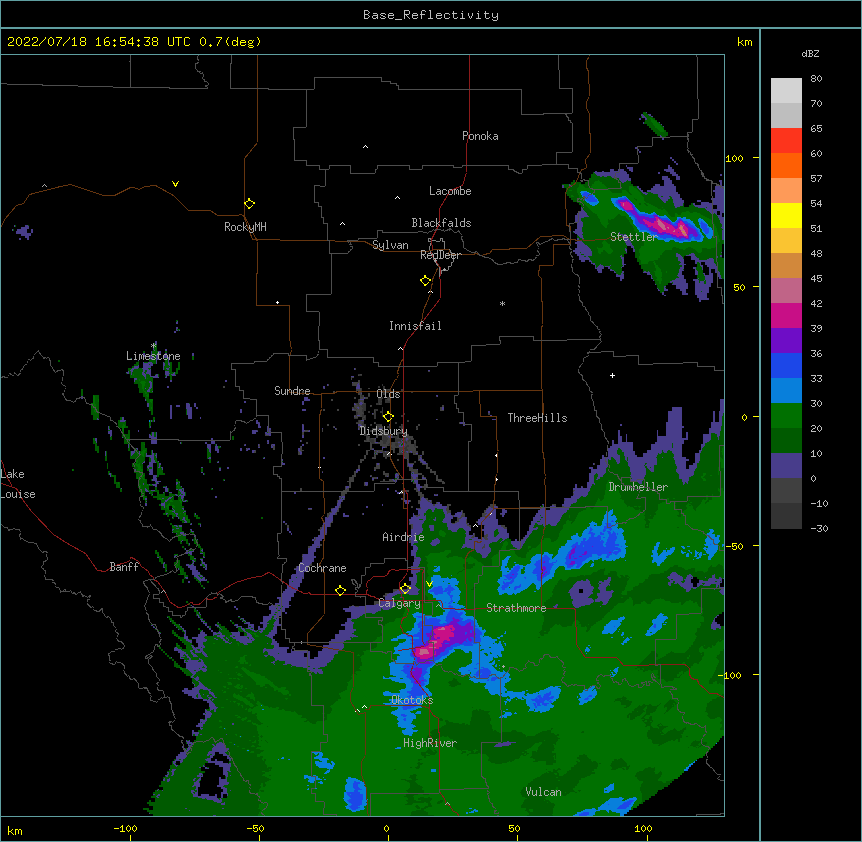This screenshot has height=842, width=862.
Task: Click the Innisfail town label
Action: tap(415, 326)
